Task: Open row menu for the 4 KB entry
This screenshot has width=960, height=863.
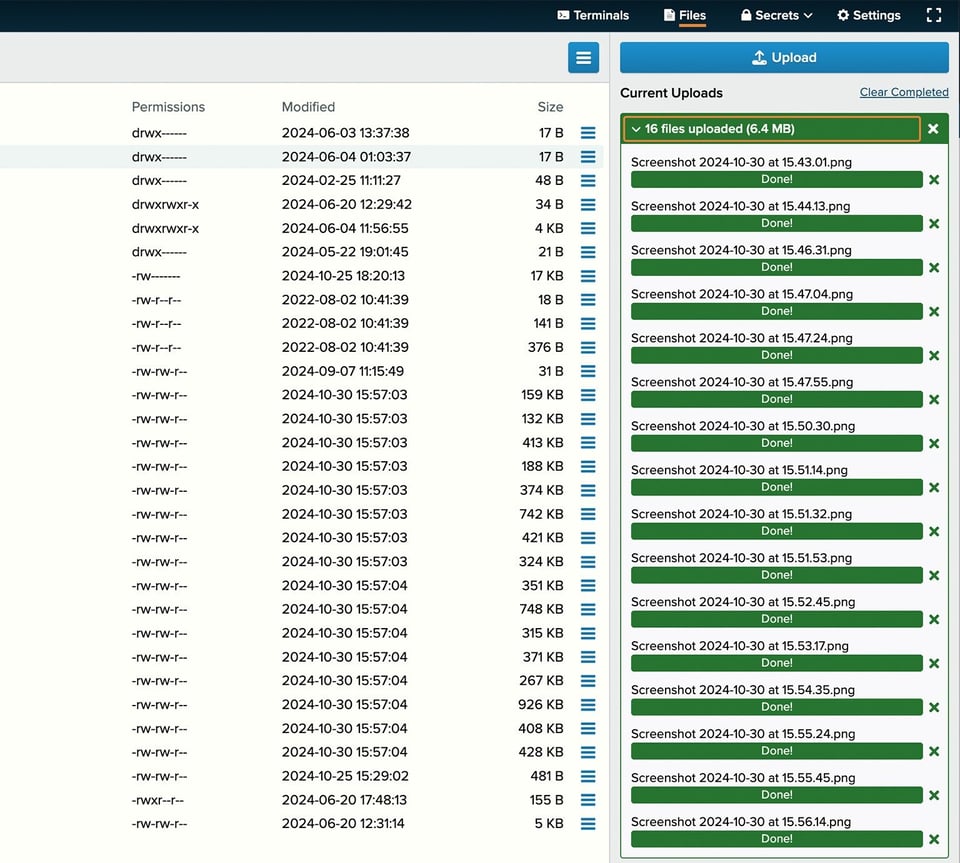Action: (x=588, y=228)
